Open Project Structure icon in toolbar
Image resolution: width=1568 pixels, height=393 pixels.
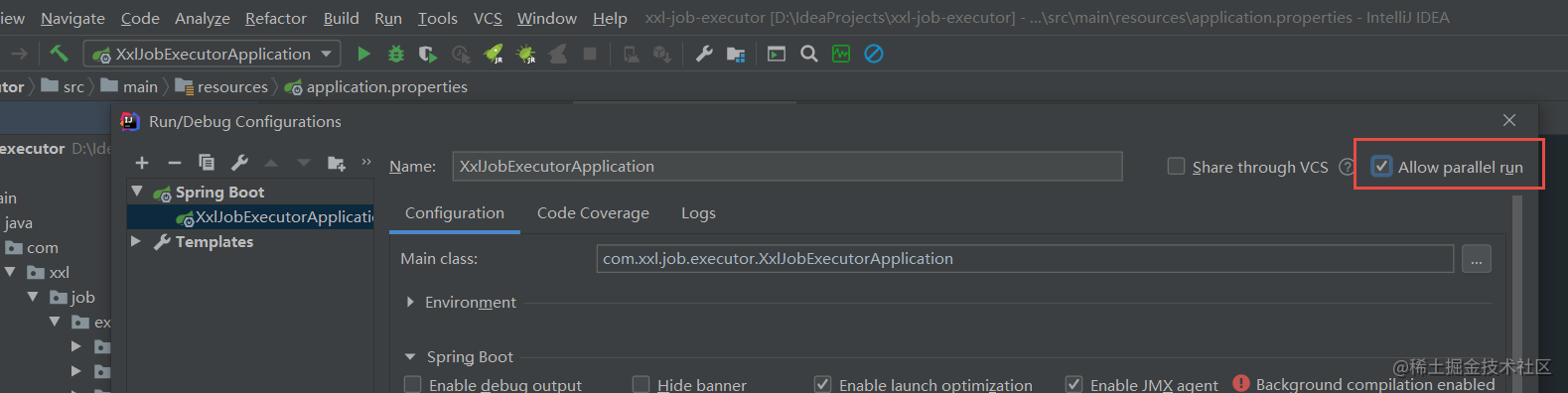click(736, 54)
